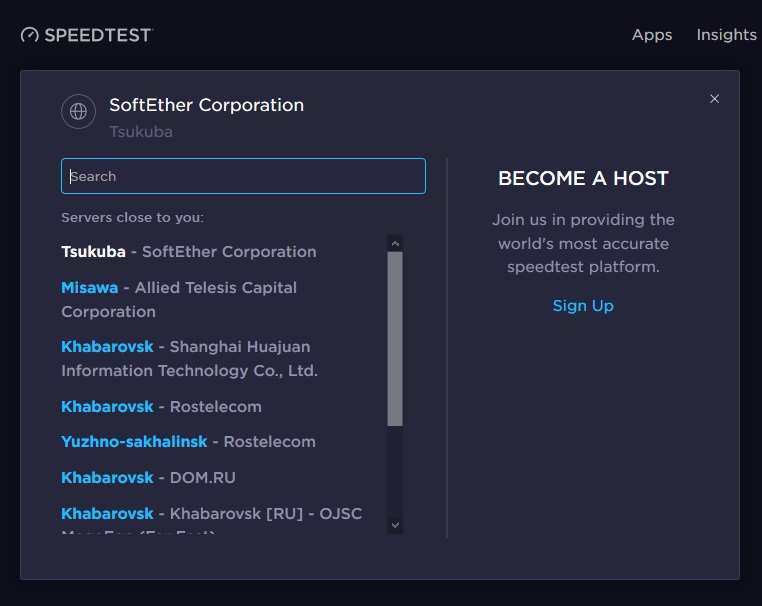Focus the server Search field

tap(243, 176)
